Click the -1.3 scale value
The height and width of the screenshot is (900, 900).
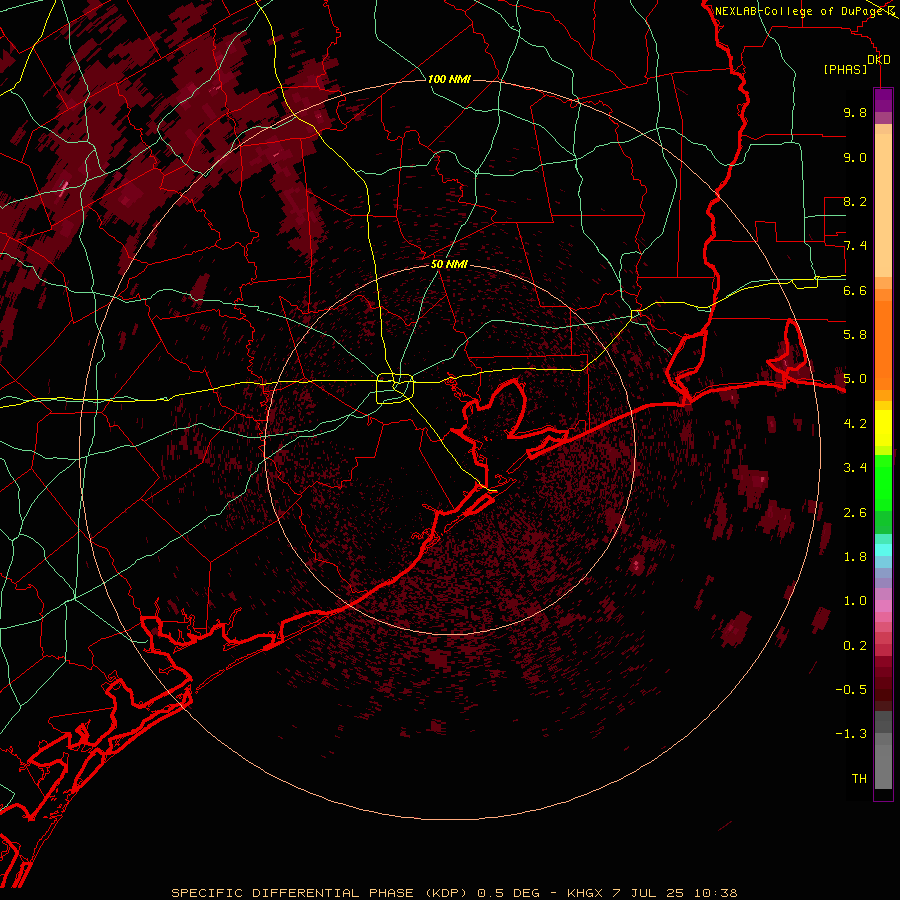click(x=851, y=734)
